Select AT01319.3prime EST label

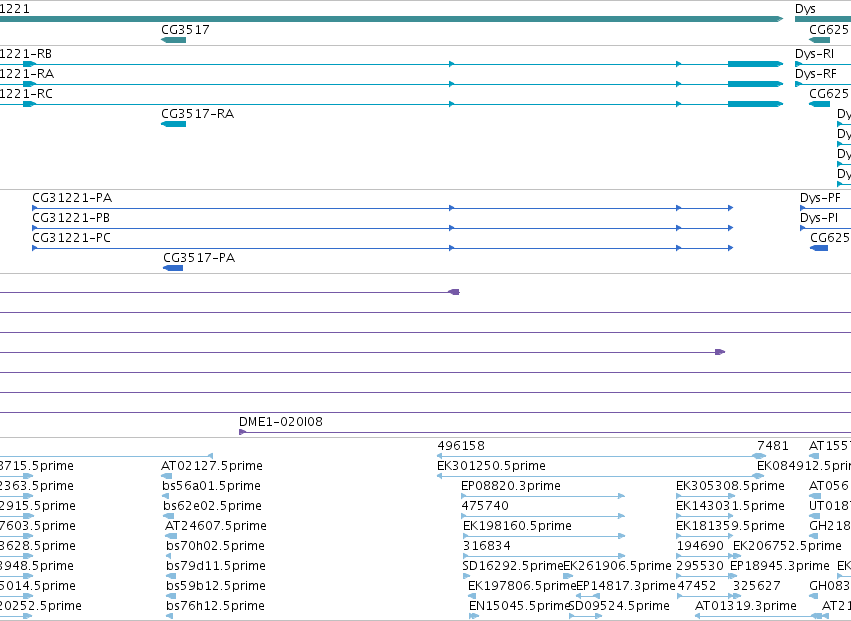pyautogui.click(x=746, y=606)
